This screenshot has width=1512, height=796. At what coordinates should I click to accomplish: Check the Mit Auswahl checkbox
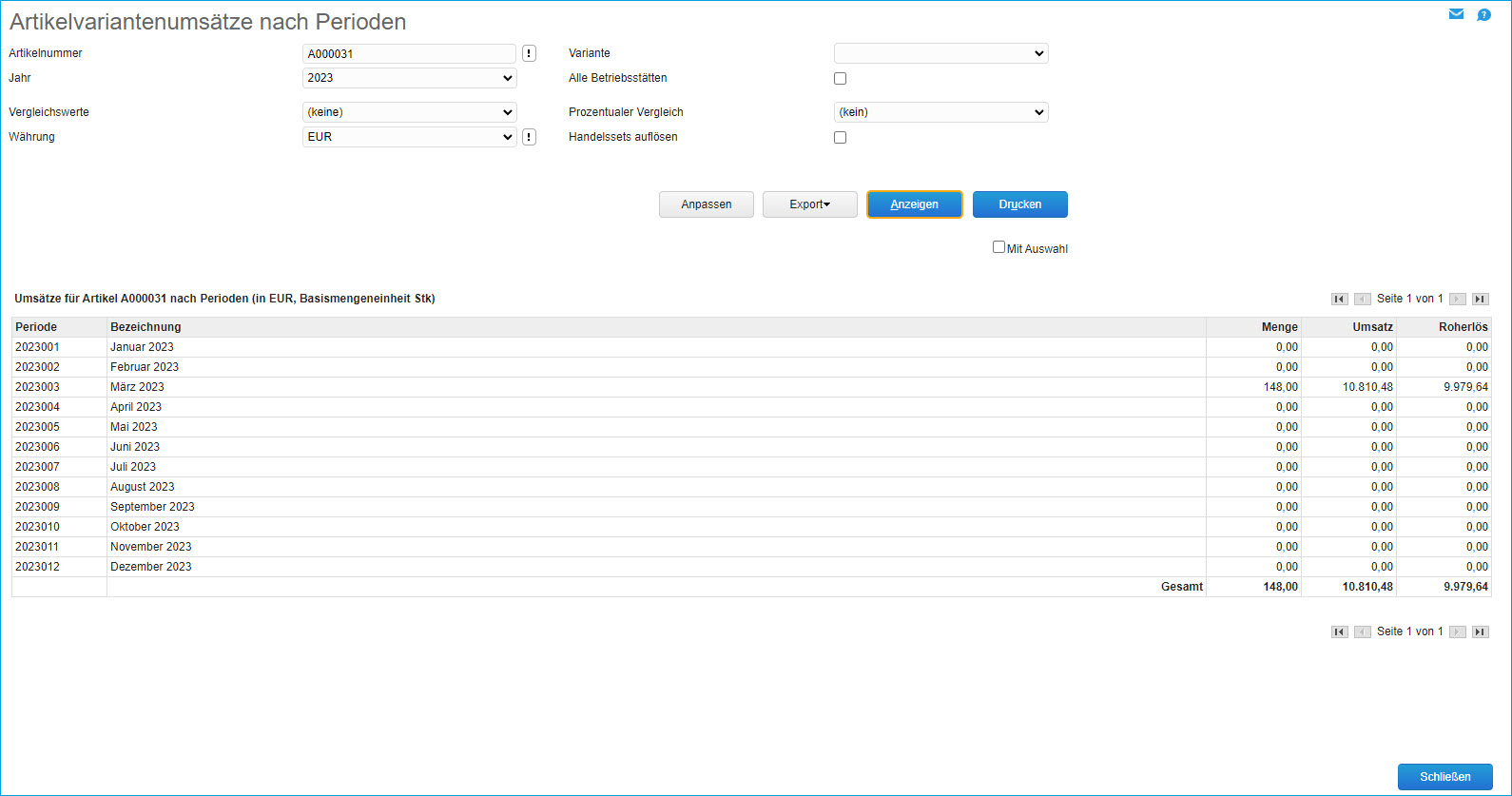pyautogui.click(x=998, y=247)
